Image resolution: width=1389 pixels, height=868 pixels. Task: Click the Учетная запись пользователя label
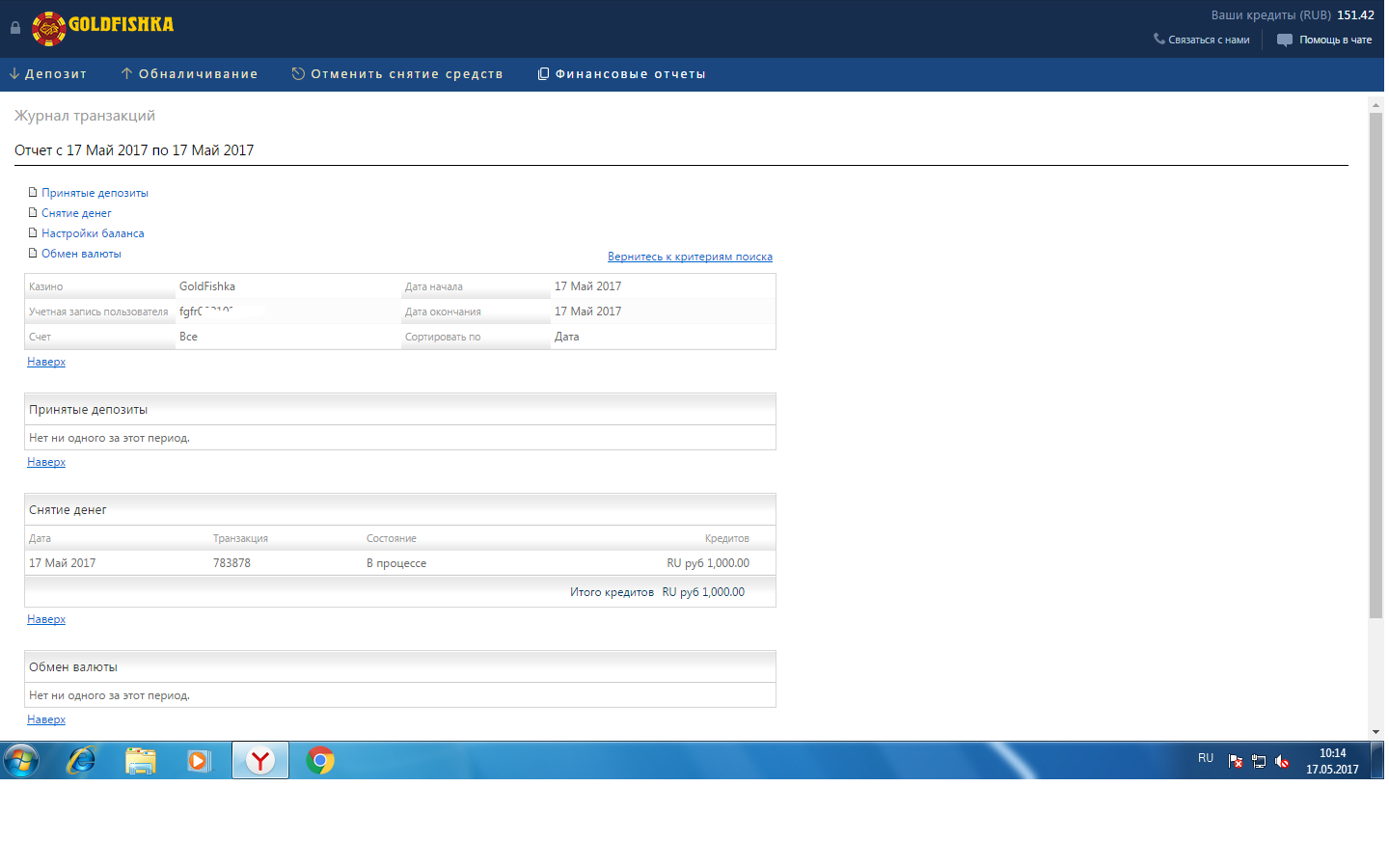(x=98, y=312)
